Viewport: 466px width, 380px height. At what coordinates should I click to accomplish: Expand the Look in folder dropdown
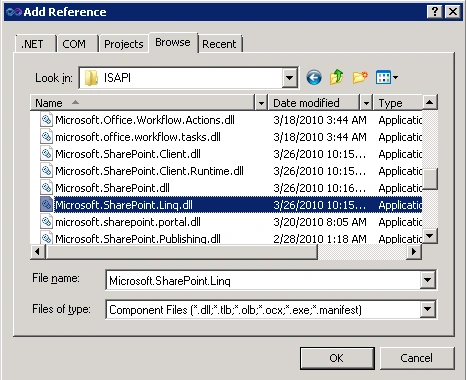(x=289, y=78)
